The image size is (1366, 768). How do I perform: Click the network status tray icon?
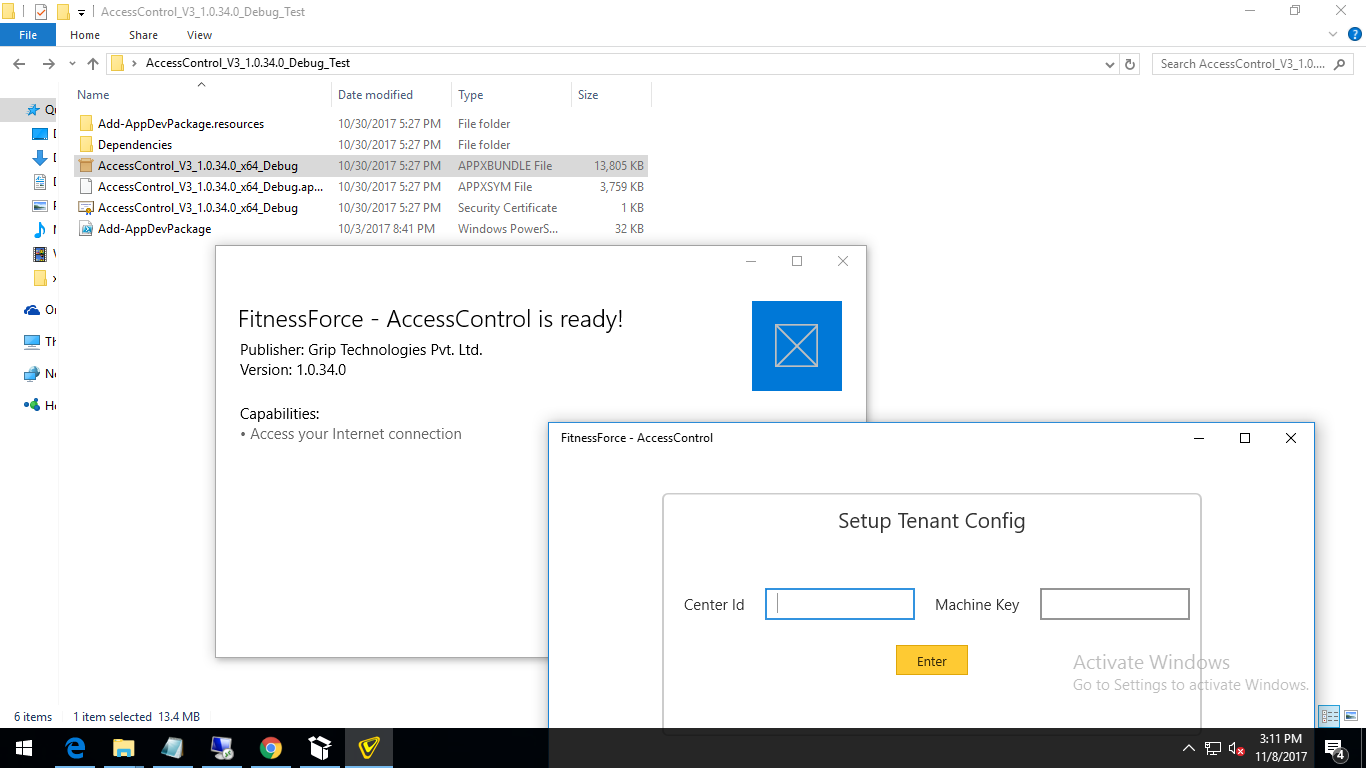1213,748
